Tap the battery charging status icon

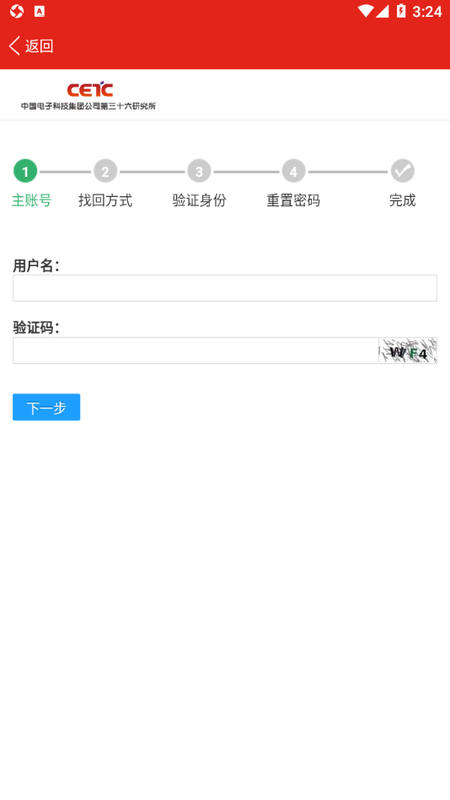(x=401, y=11)
